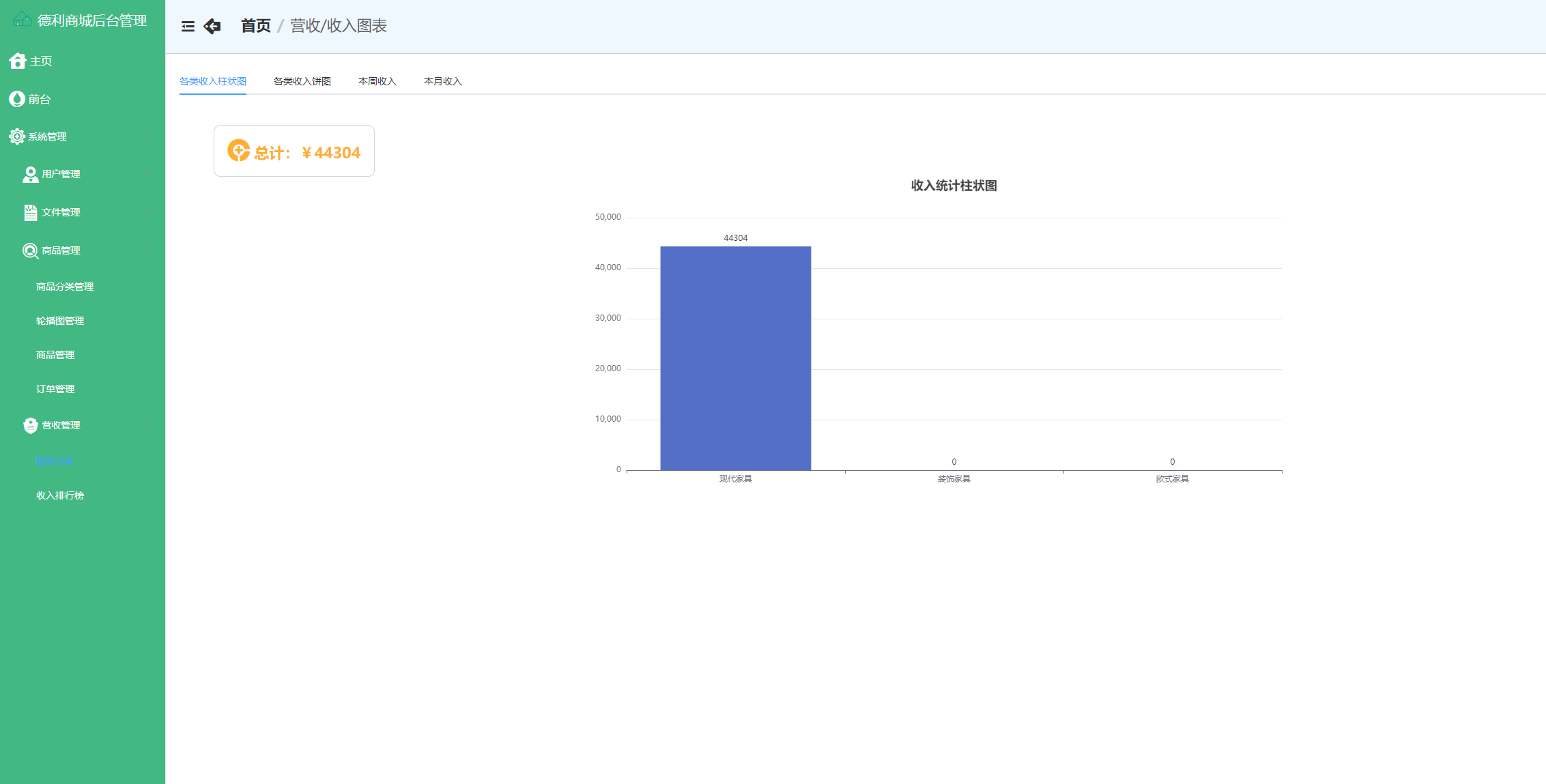The width and height of the screenshot is (1546, 784).
Task: Switch to the 各类收入饼图 tab
Action: pyautogui.click(x=302, y=81)
